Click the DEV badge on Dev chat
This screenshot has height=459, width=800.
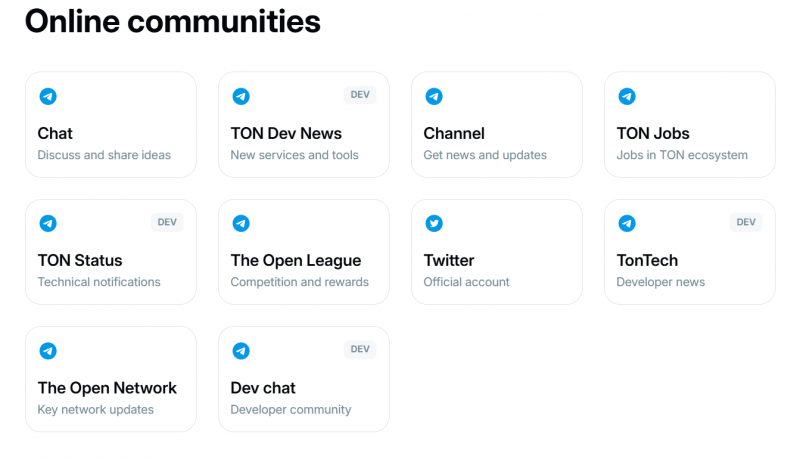point(360,349)
